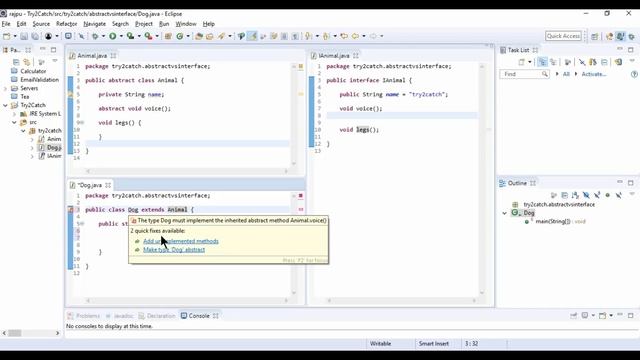Click the New Java Class green icon
The width and height of the screenshot is (640, 360).
point(180,36)
